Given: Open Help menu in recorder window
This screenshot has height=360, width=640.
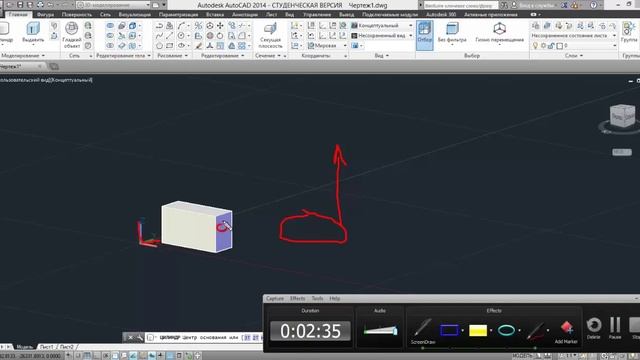Looking at the screenshot, I should pos(335,298).
